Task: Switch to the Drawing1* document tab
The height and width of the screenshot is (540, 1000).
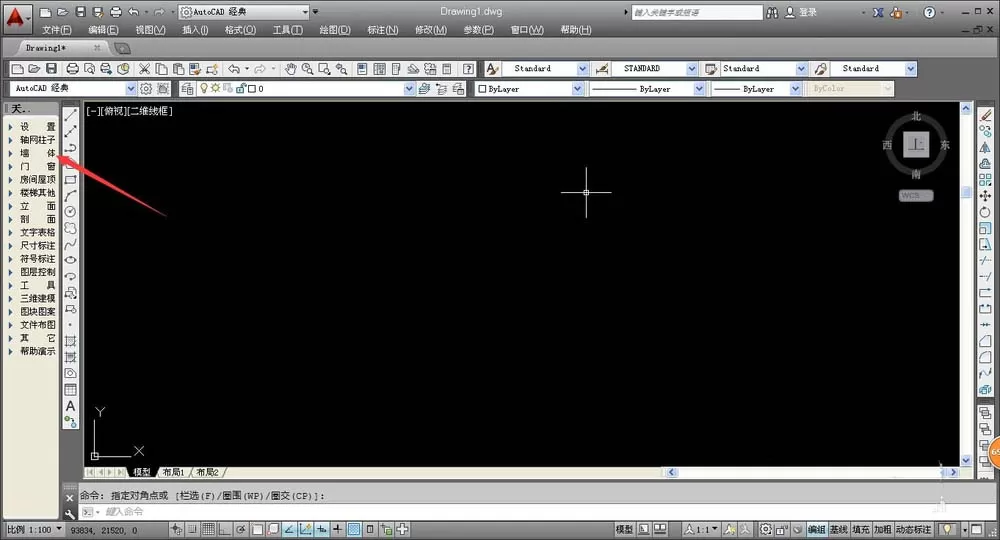Action: click(45, 48)
